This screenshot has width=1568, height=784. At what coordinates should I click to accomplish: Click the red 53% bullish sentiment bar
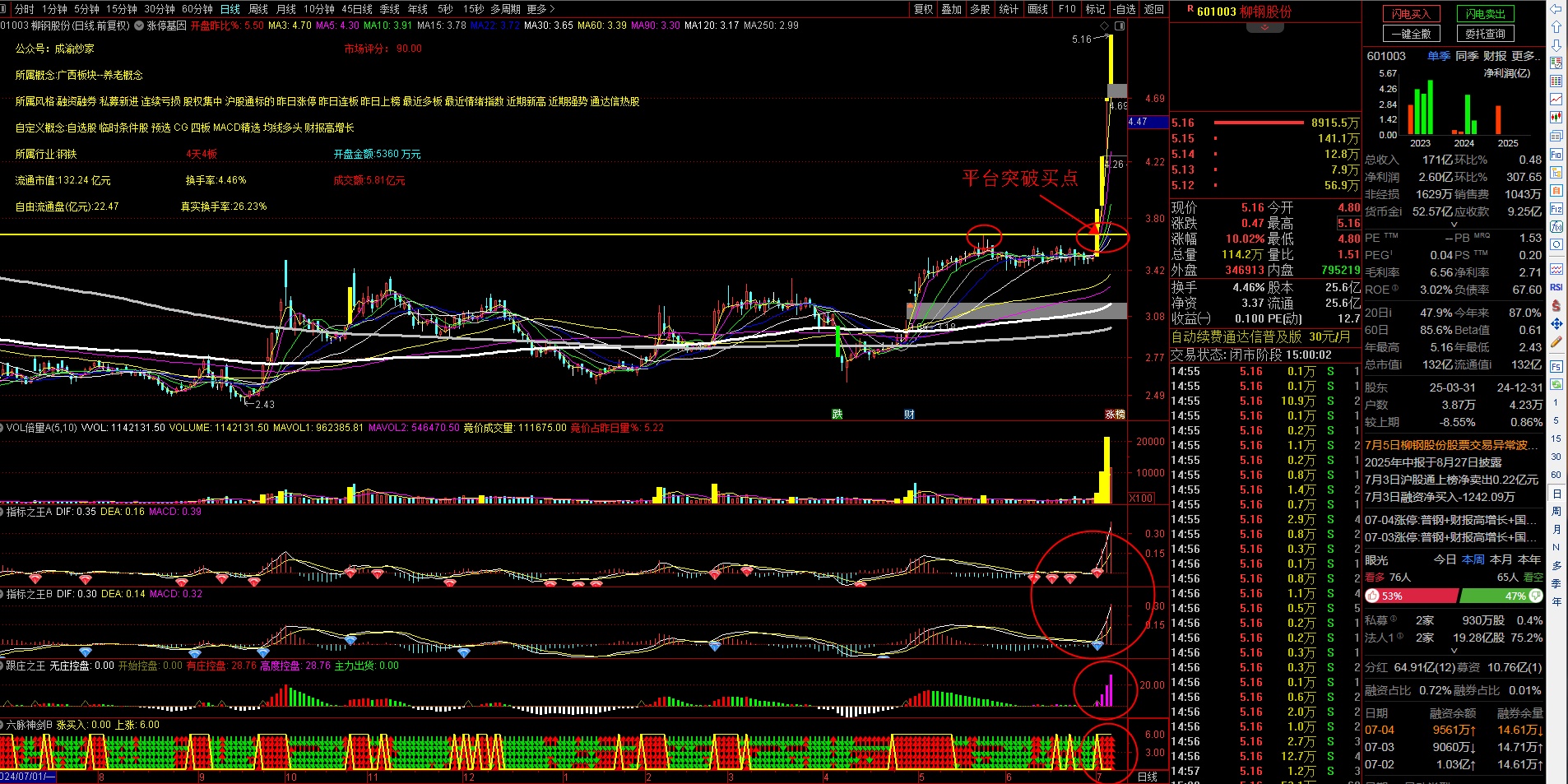tap(1412, 596)
